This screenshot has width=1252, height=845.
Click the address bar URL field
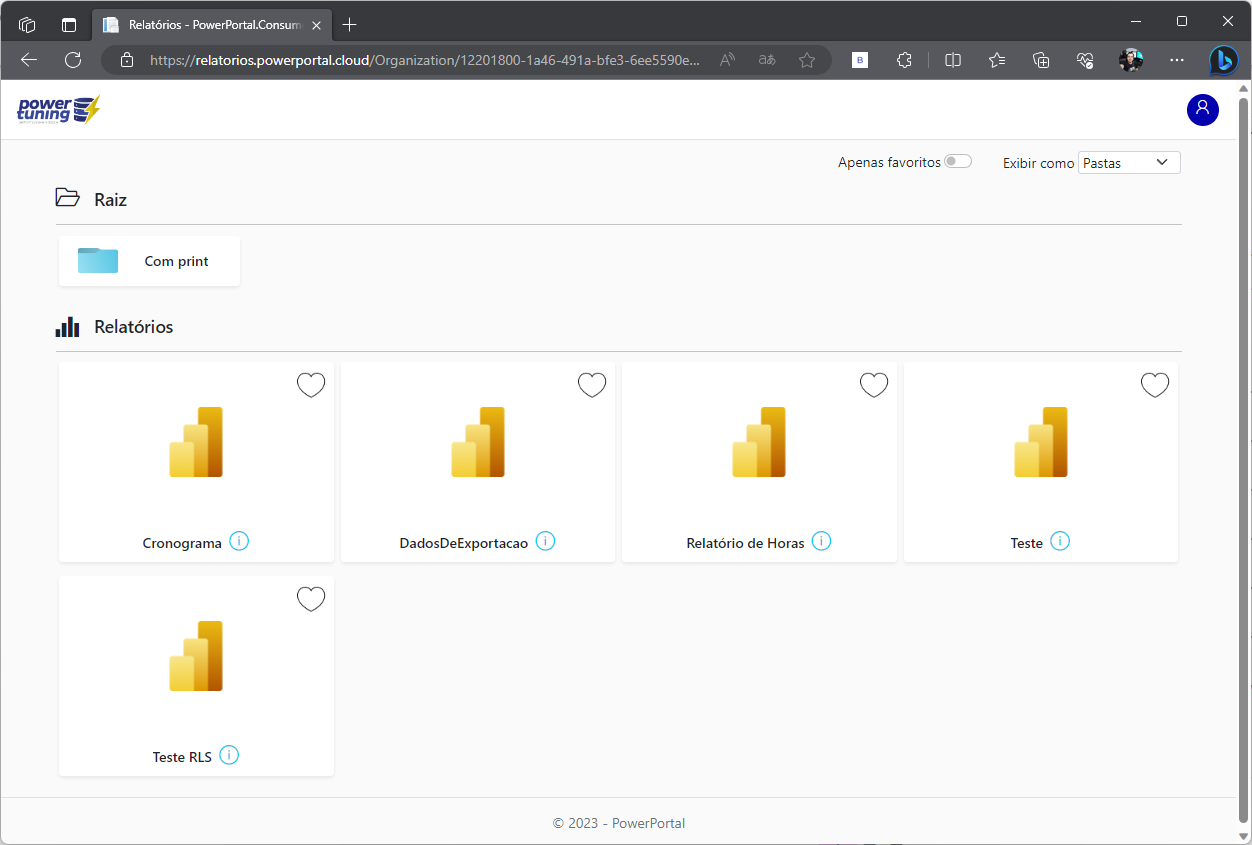pyautogui.click(x=425, y=60)
